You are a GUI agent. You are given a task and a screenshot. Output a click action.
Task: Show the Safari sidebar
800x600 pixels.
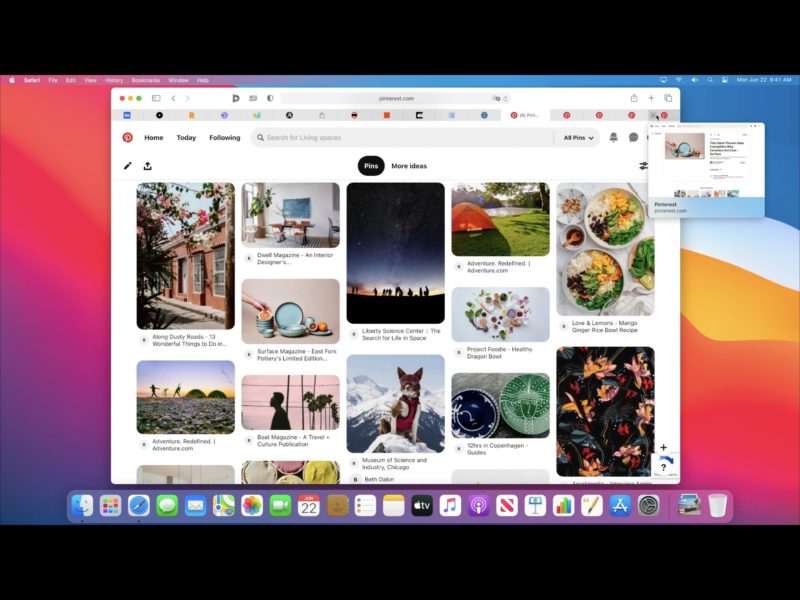[x=156, y=98]
